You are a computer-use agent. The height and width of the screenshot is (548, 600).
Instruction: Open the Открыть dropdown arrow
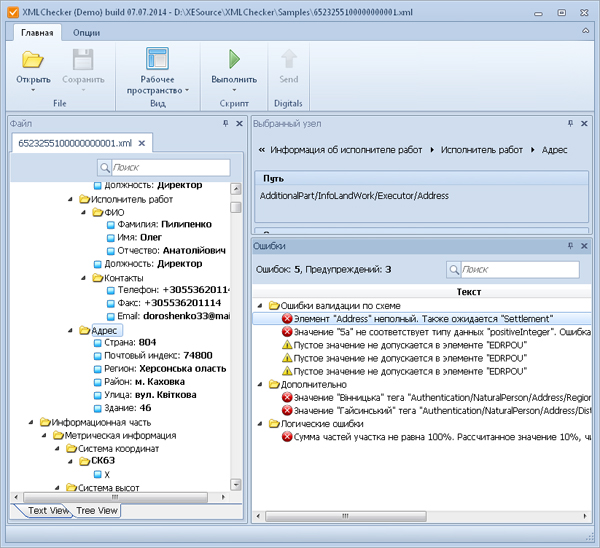33,90
